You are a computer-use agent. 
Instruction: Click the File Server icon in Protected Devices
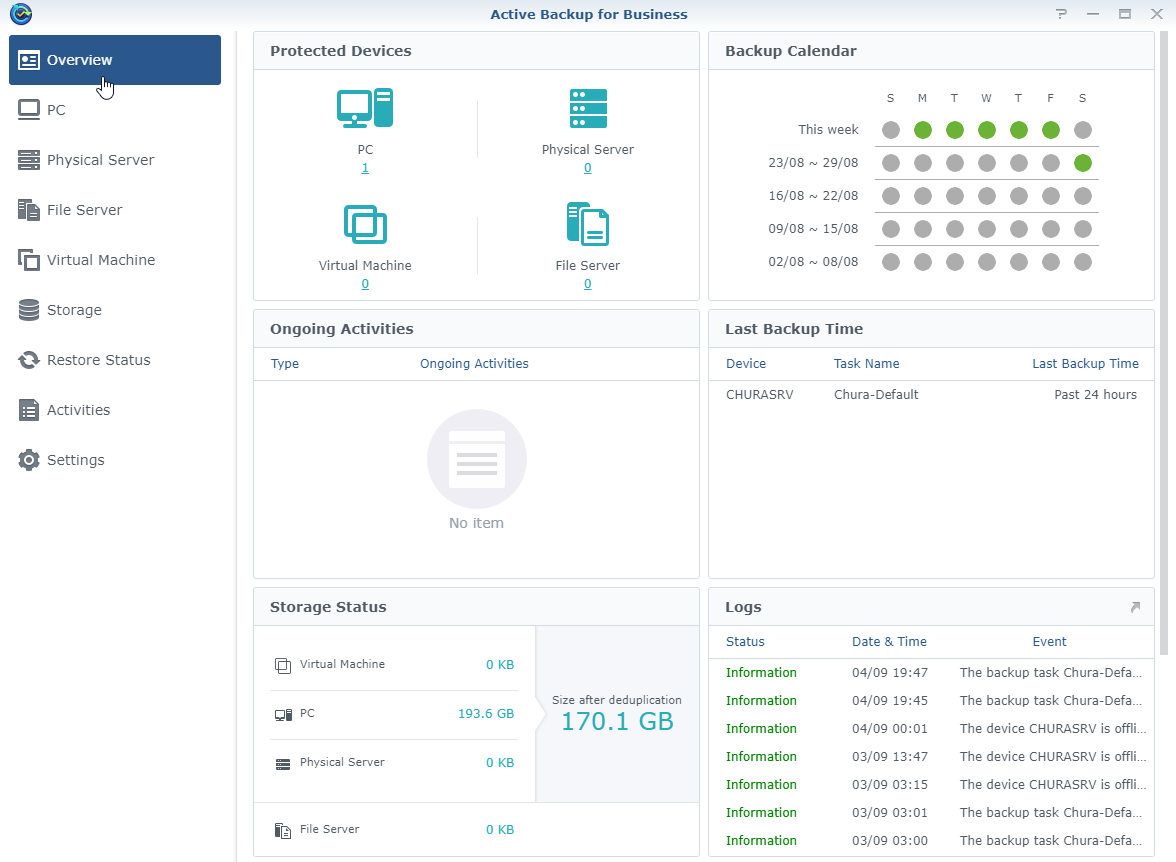pos(588,224)
